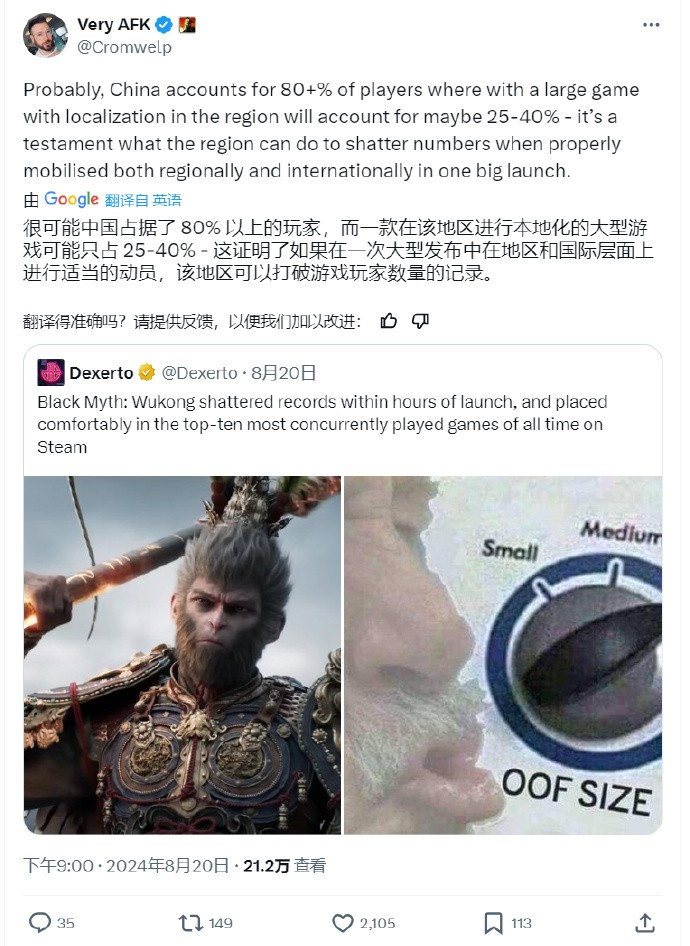
Task: Click Very AFK blue verified badge
Action: [x=164, y=25]
